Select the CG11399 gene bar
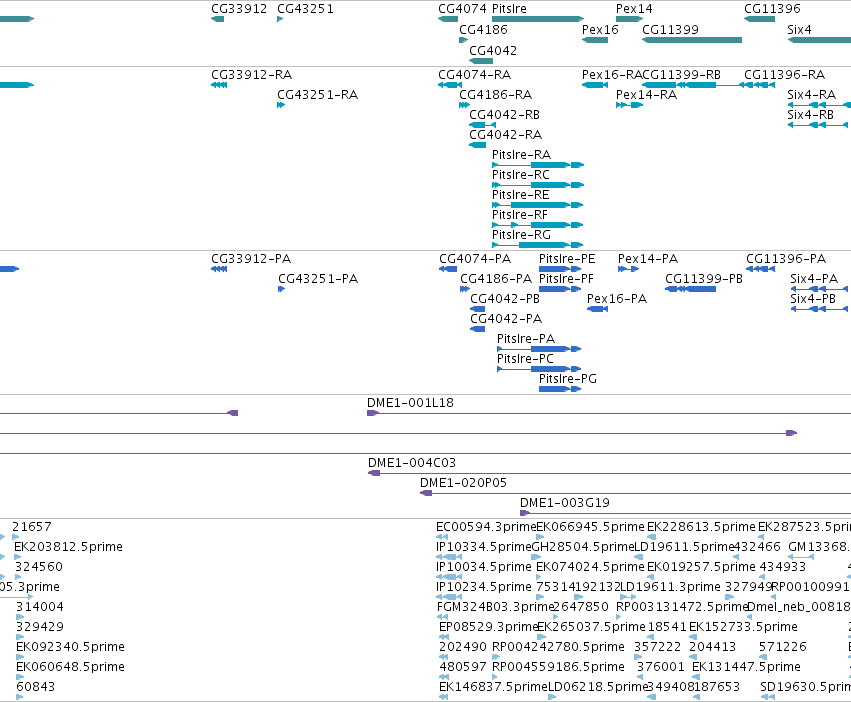 pos(692,40)
